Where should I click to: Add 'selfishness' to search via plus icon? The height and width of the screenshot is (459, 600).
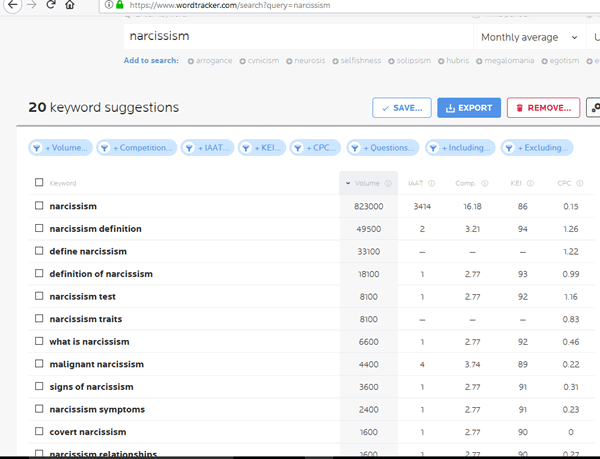coord(335,61)
